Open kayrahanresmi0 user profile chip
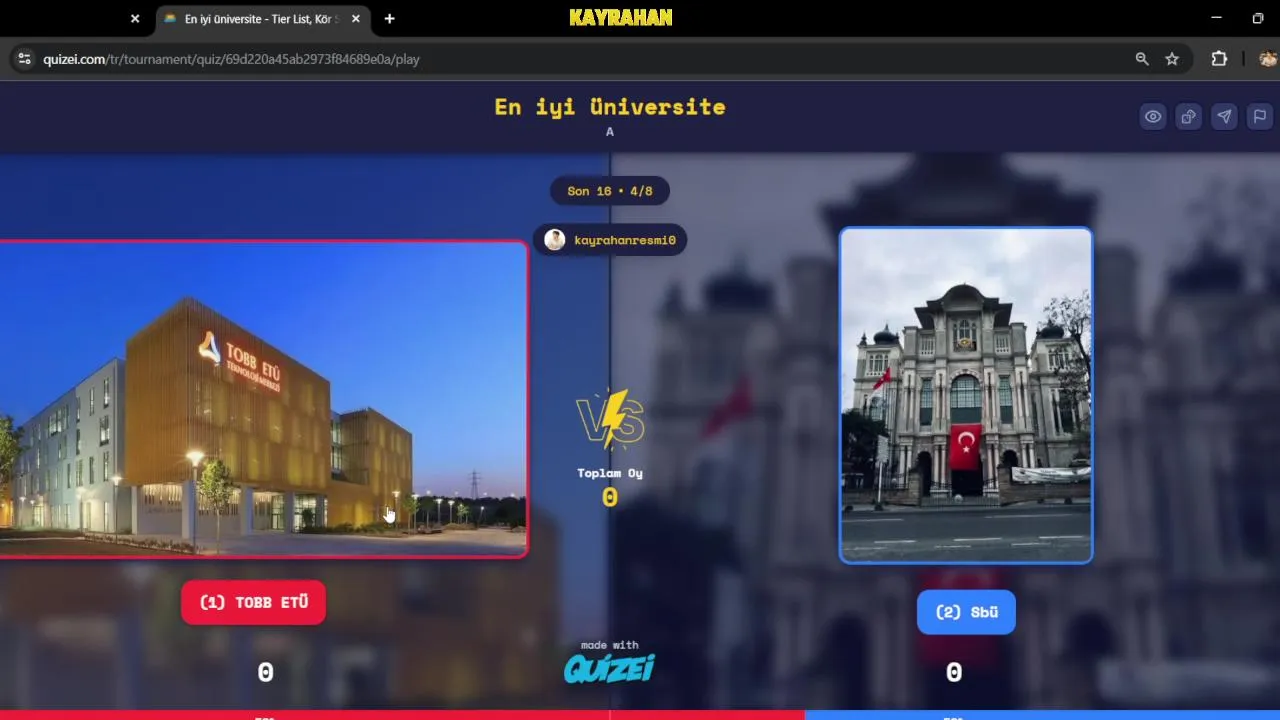Screen dimensions: 1280x720 click(610, 240)
